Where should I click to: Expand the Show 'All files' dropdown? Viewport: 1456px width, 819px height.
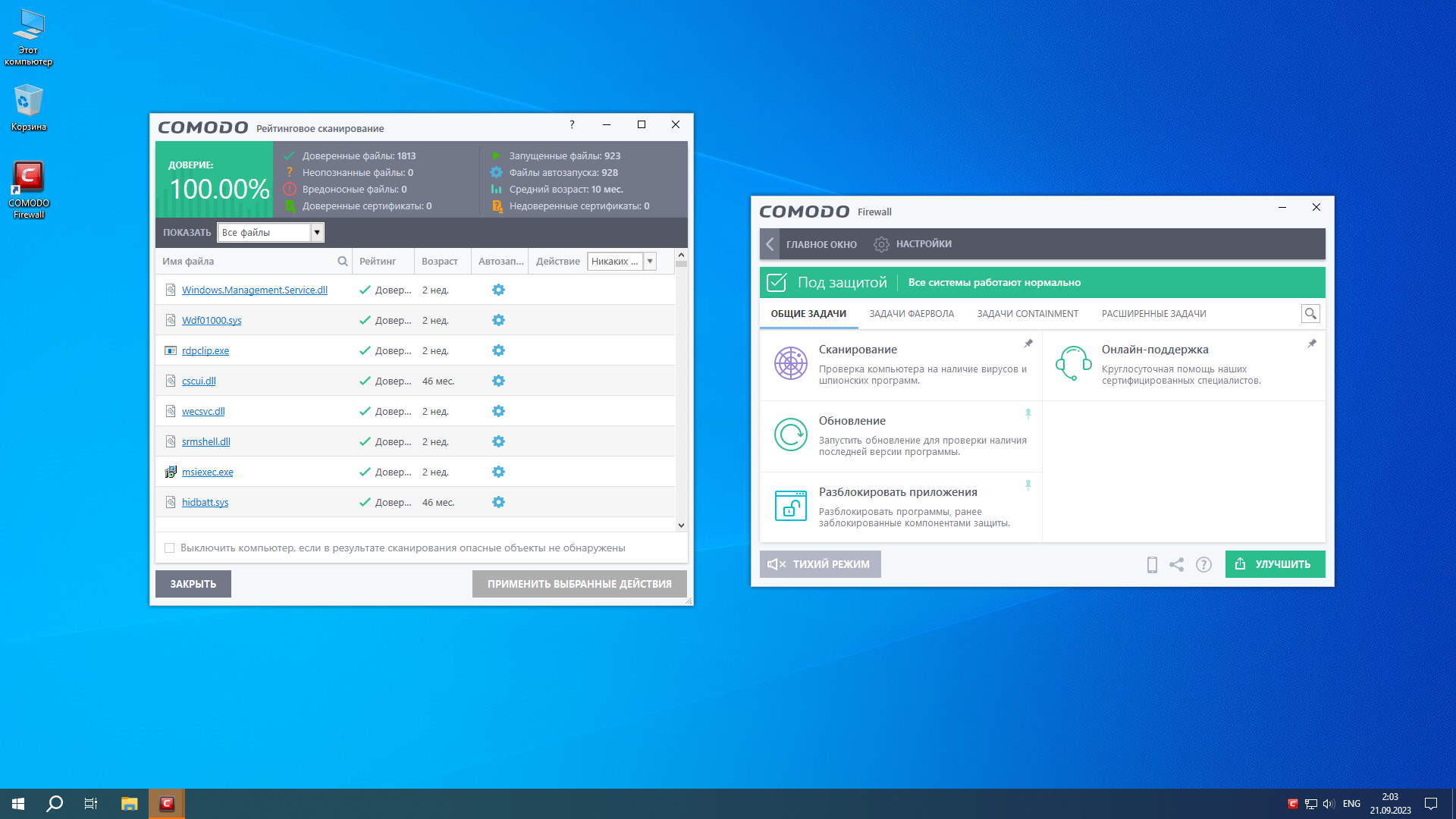317,232
